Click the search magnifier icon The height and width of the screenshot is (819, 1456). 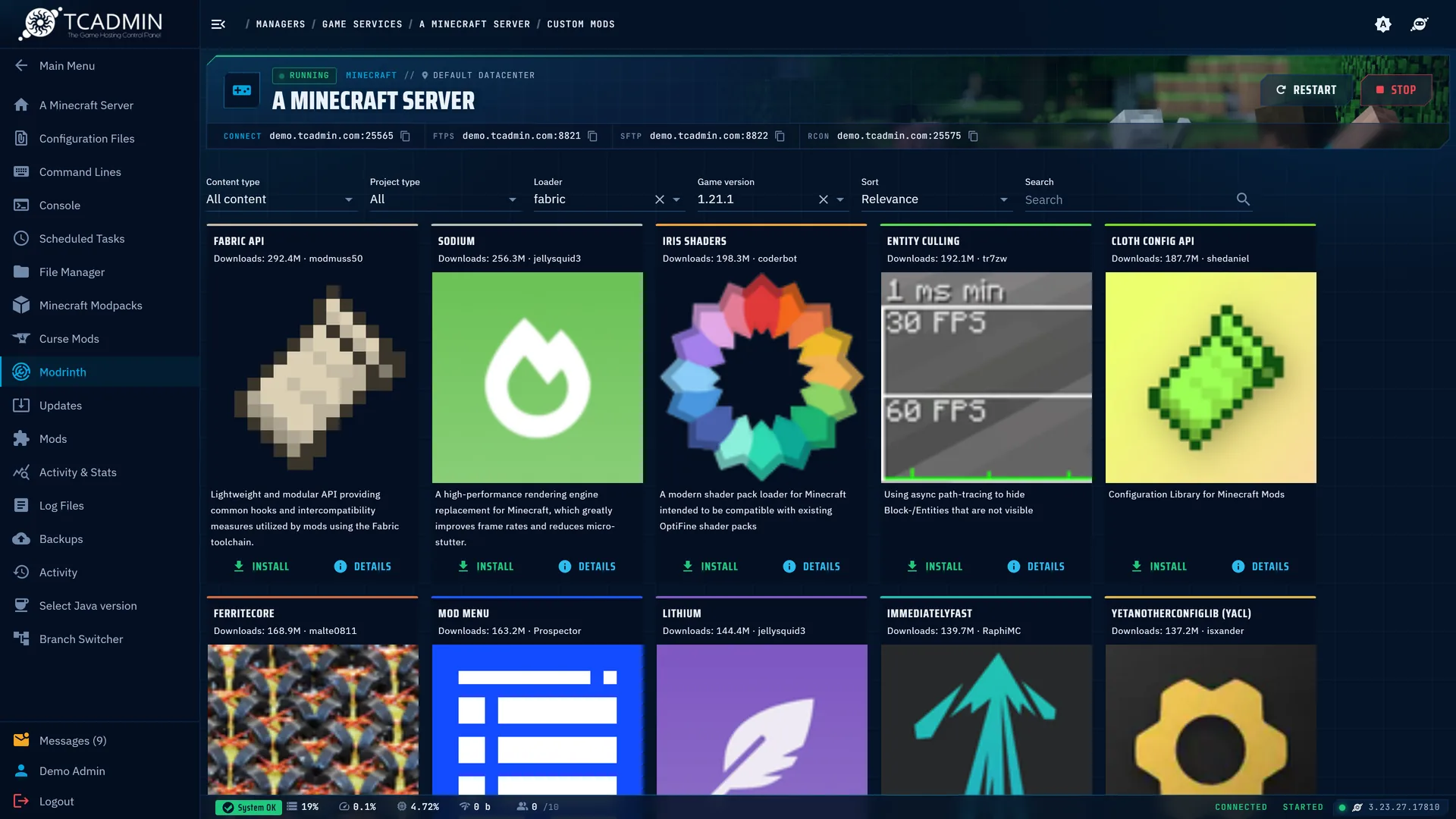1243,199
